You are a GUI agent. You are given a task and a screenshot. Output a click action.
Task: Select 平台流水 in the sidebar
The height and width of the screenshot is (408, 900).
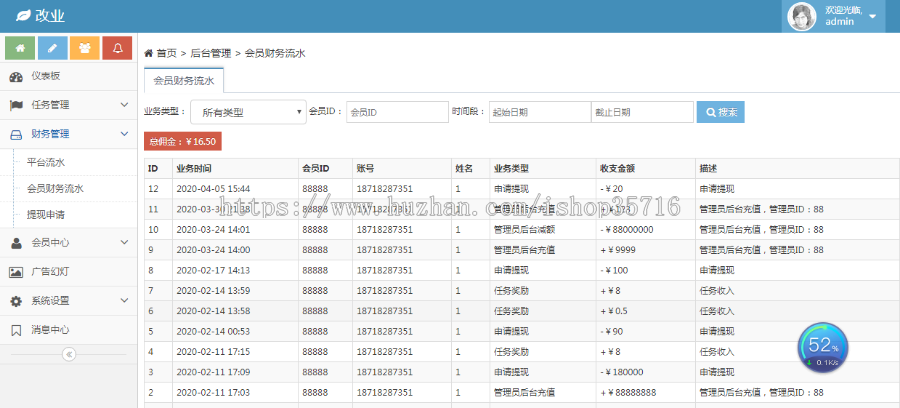46,162
